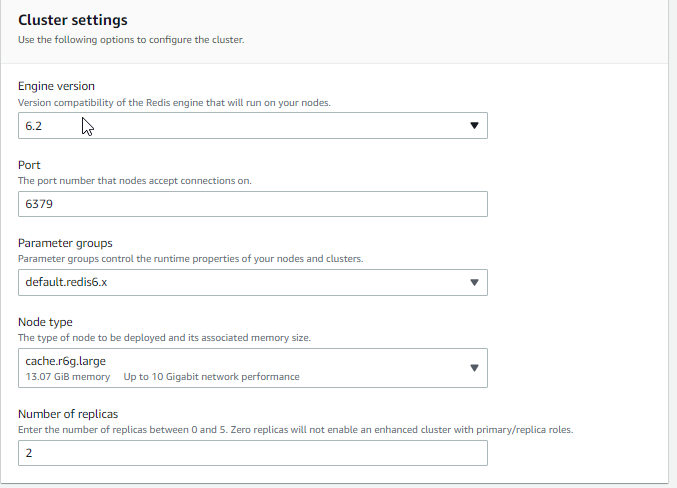Click the Up to 10 Gigabit network performance text
Screen dimensions: 677x488
pyautogui.click(x=211, y=377)
